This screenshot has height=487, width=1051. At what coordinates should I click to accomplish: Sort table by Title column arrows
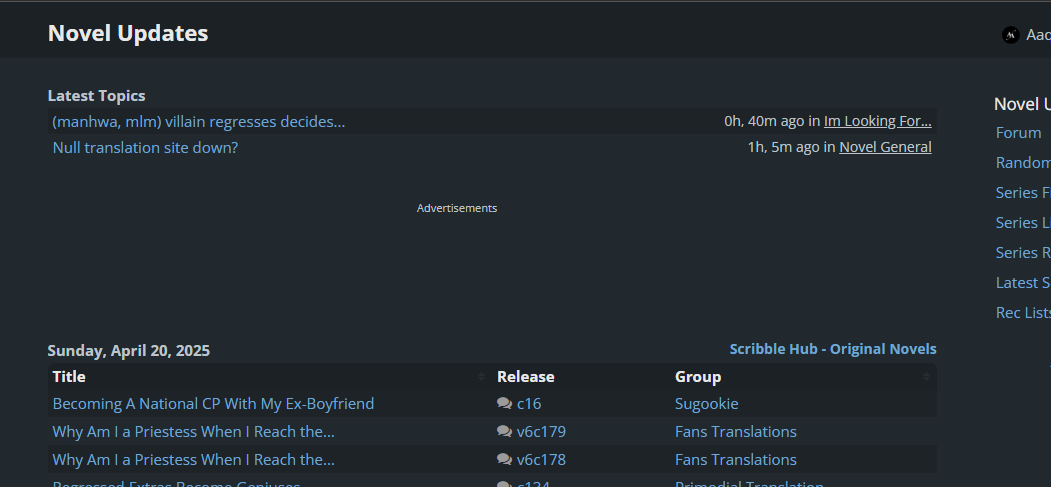[481, 377]
